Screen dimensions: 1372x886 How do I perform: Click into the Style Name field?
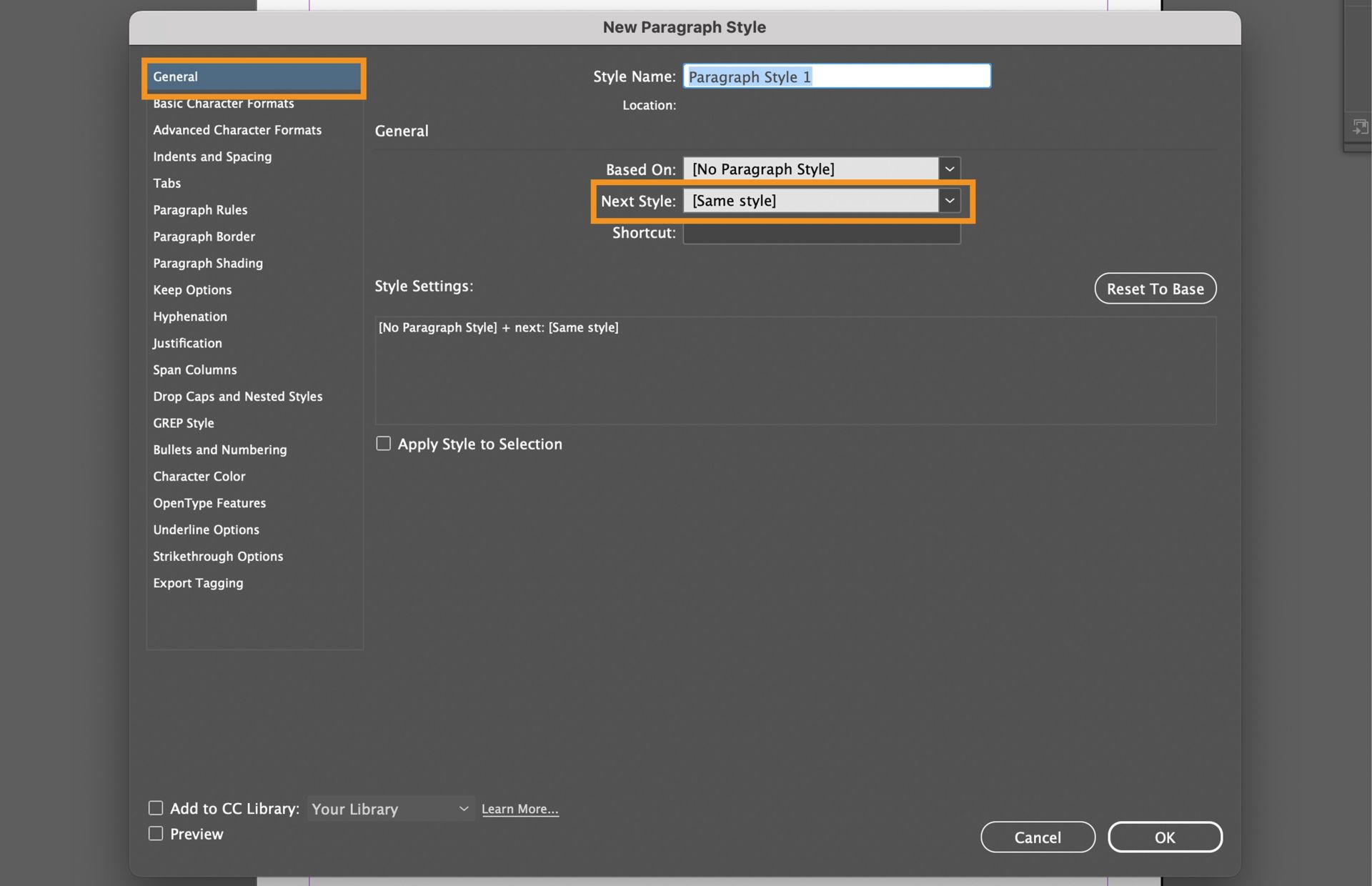coord(836,76)
